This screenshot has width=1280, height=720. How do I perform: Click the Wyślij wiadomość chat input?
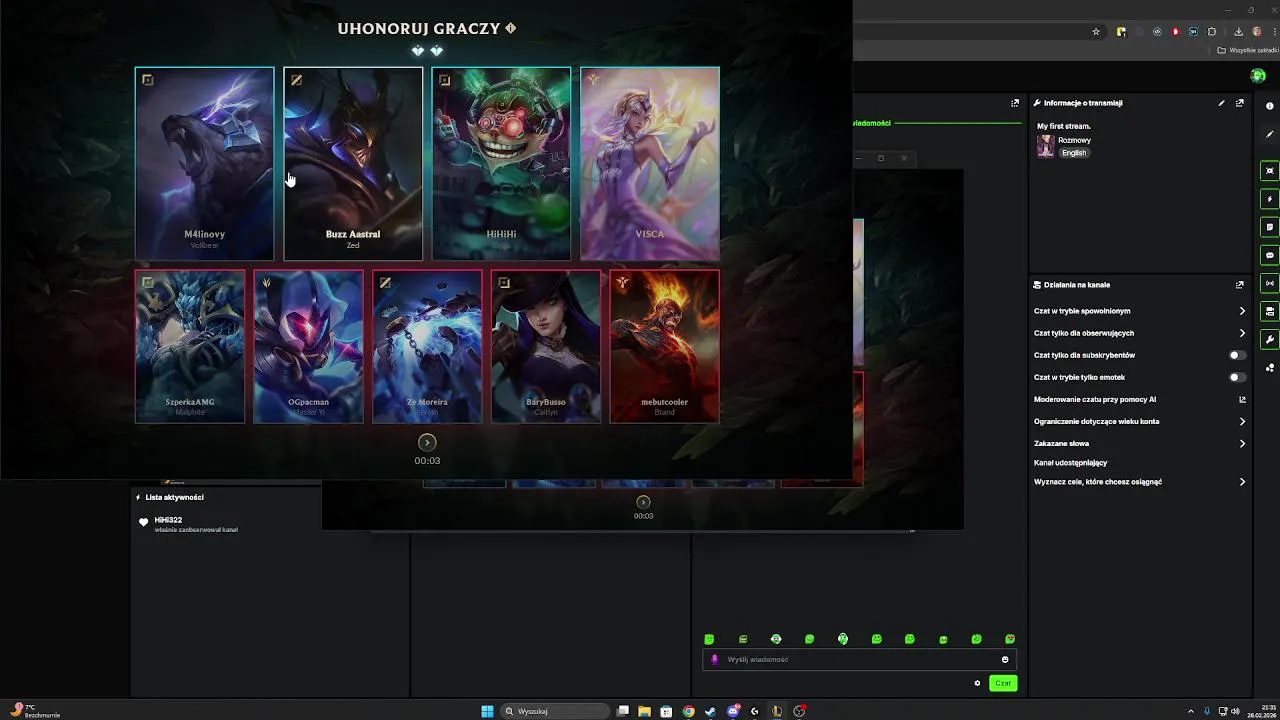point(860,659)
